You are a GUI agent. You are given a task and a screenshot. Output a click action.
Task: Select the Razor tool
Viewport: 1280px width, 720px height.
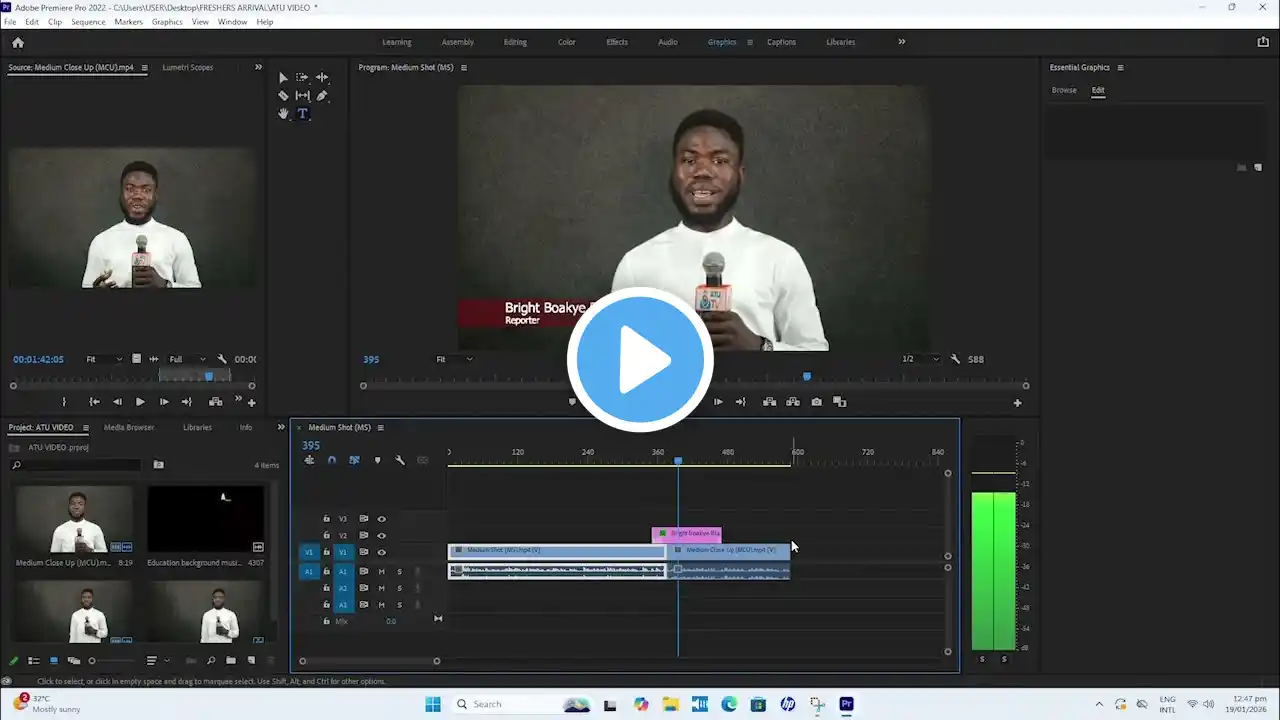click(283, 96)
